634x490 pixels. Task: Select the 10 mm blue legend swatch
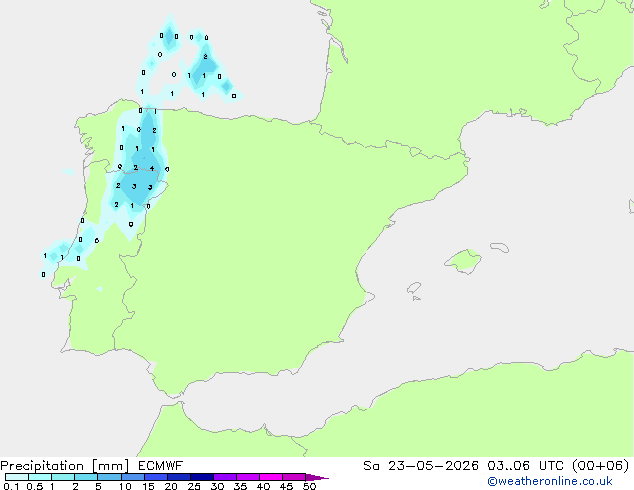132,477
